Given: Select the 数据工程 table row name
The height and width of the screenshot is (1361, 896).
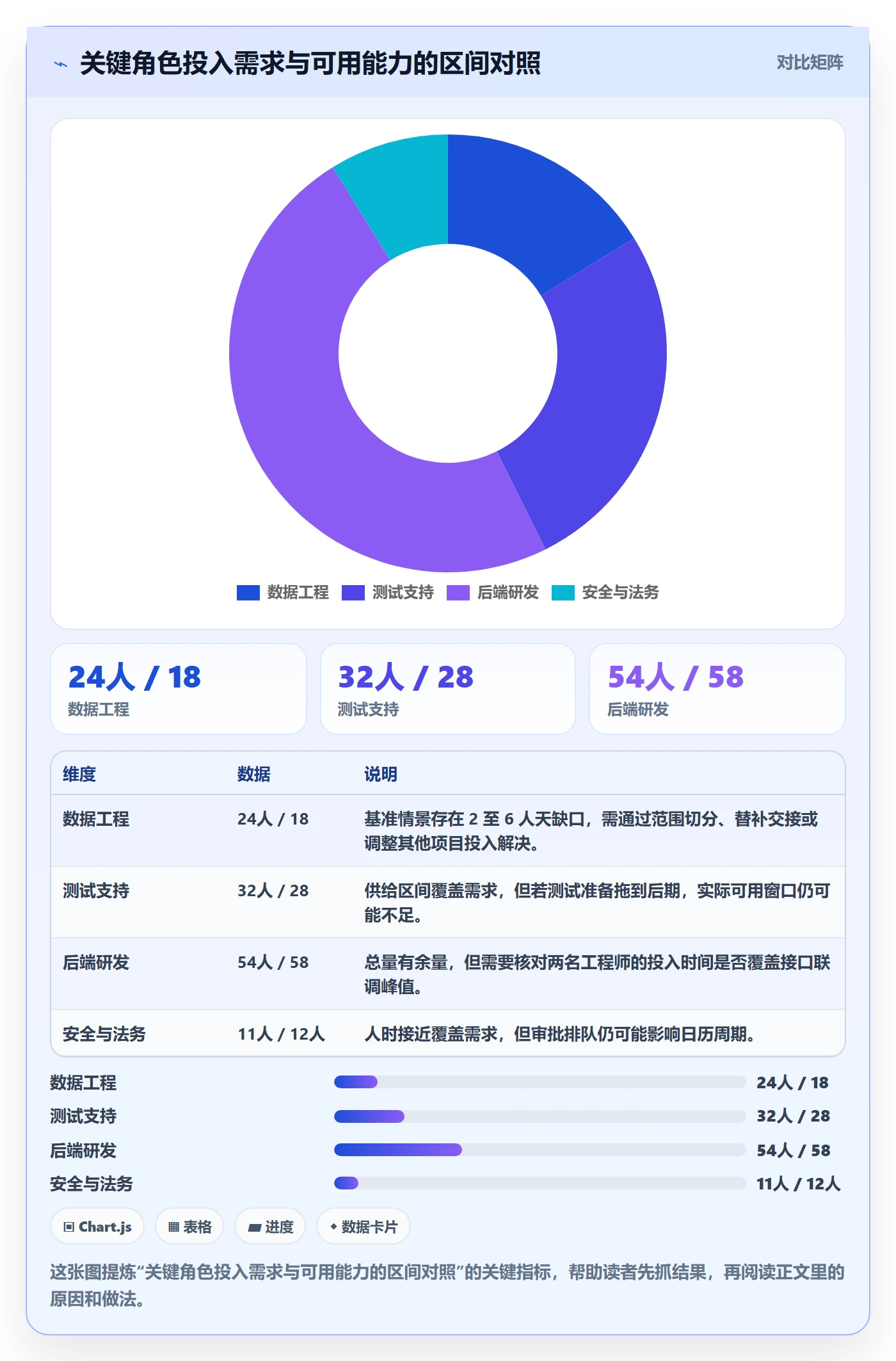Looking at the screenshot, I should click(96, 819).
